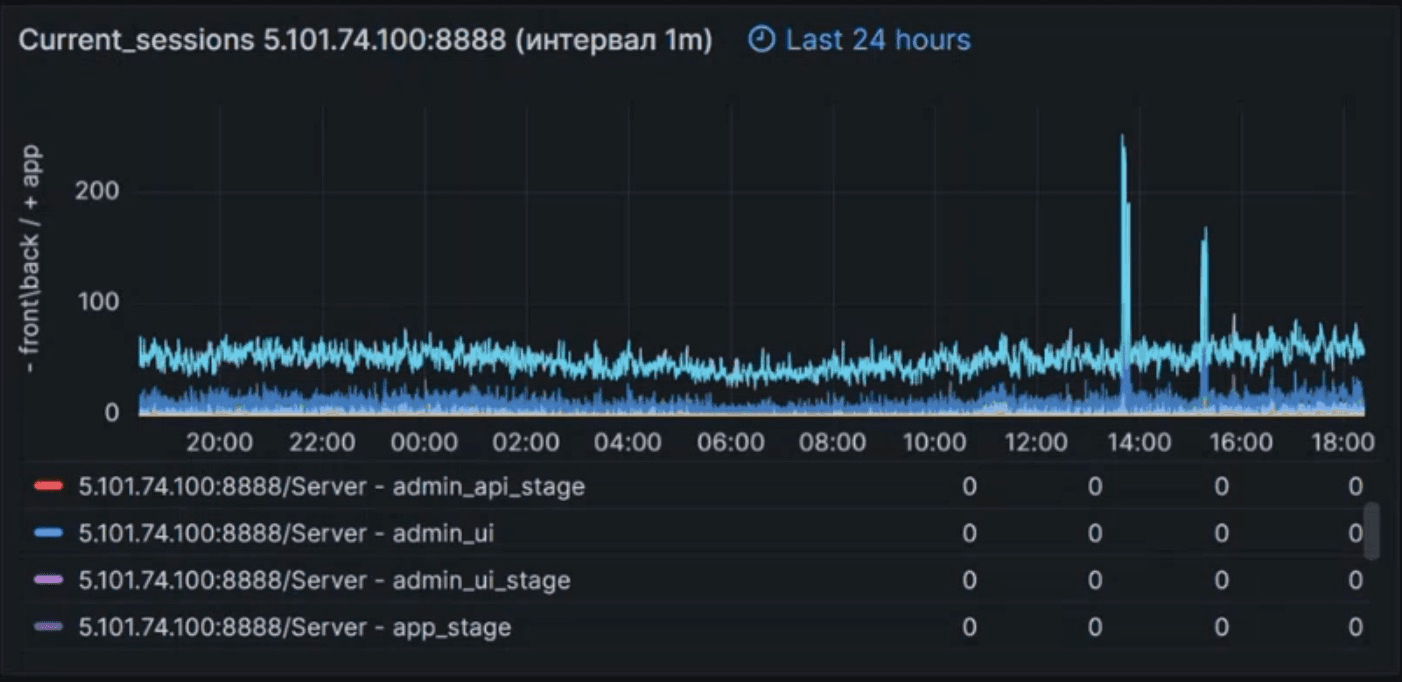The width and height of the screenshot is (1402, 682).
Task: Toggle the Server - admin_ui_stage legend label
Action: click(x=324, y=580)
